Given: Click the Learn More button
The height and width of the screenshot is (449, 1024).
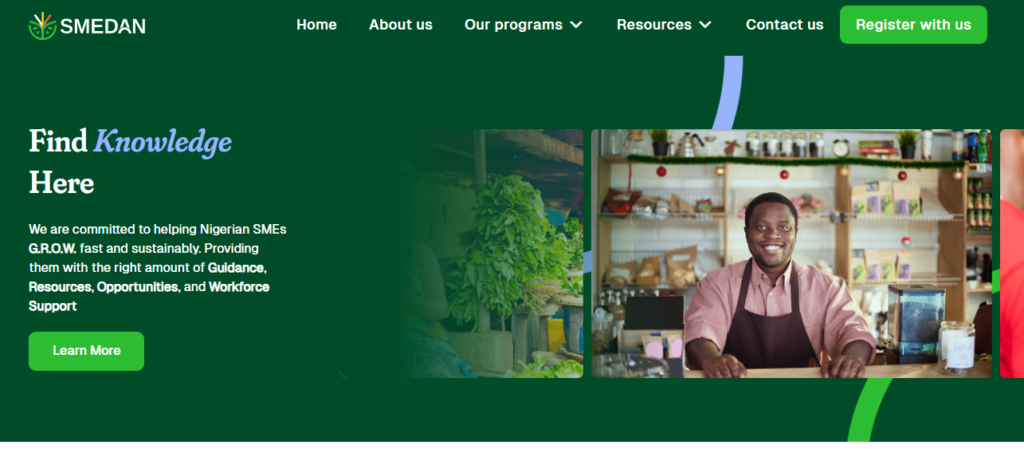Looking at the screenshot, I should pyautogui.click(x=86, y=351).
